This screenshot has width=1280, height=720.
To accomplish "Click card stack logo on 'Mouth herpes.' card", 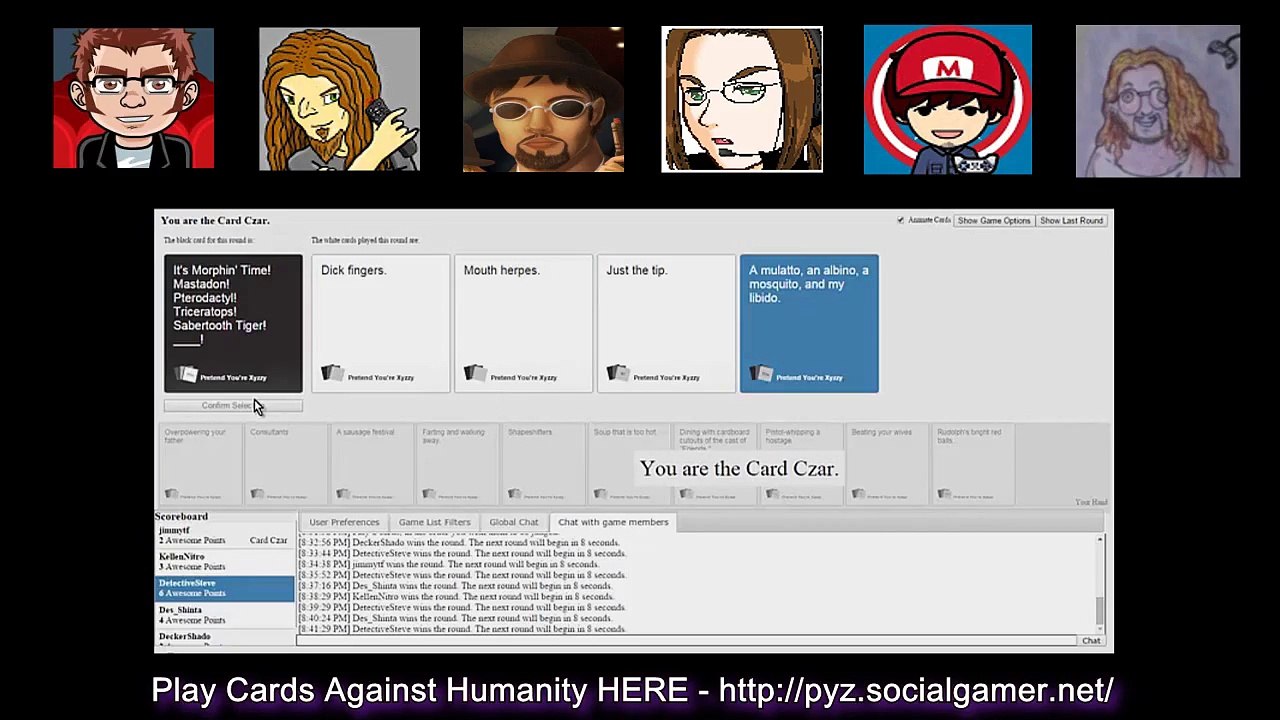I will [475, 374].
